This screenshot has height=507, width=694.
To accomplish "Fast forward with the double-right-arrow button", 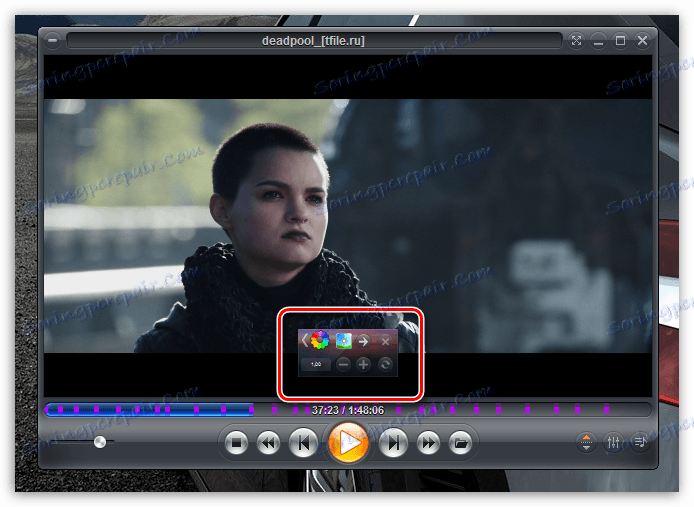I will click(428, 442).
